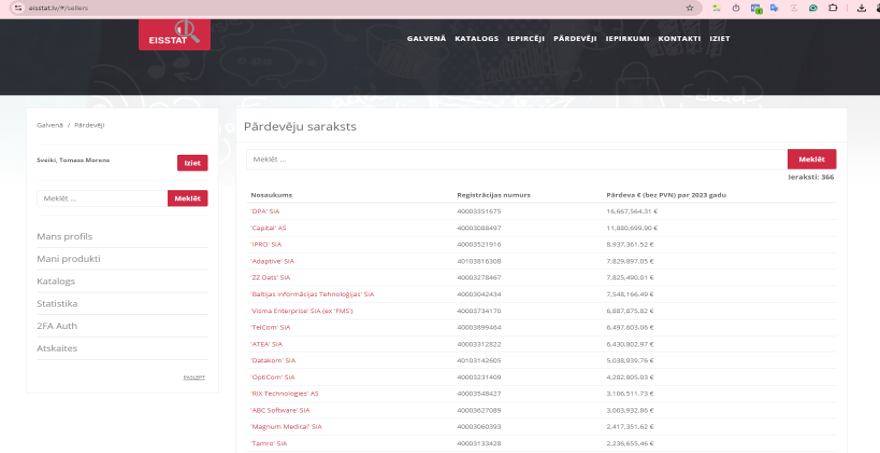Open the browser extensions puzzle icon
Image resolution: width=880 pixels, height=453 pixels.
(x=833, y=8)
